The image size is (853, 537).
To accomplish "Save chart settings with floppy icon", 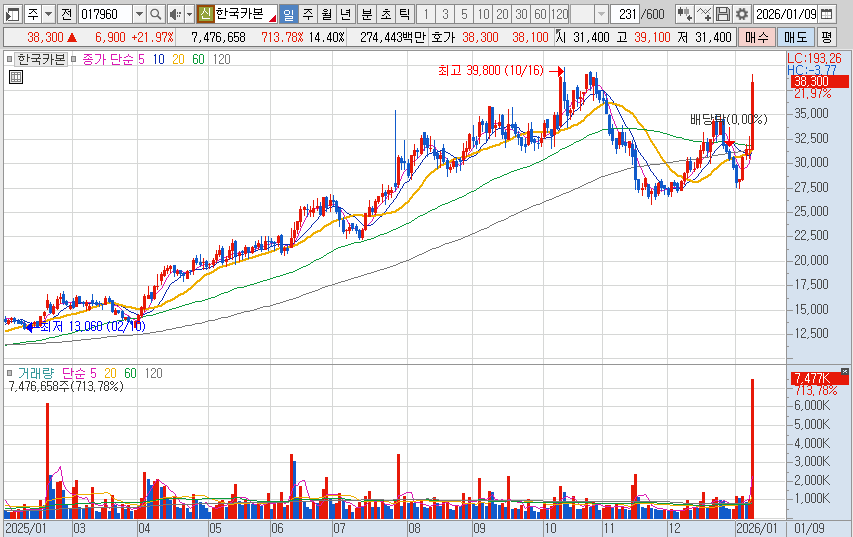I will 722,14.
